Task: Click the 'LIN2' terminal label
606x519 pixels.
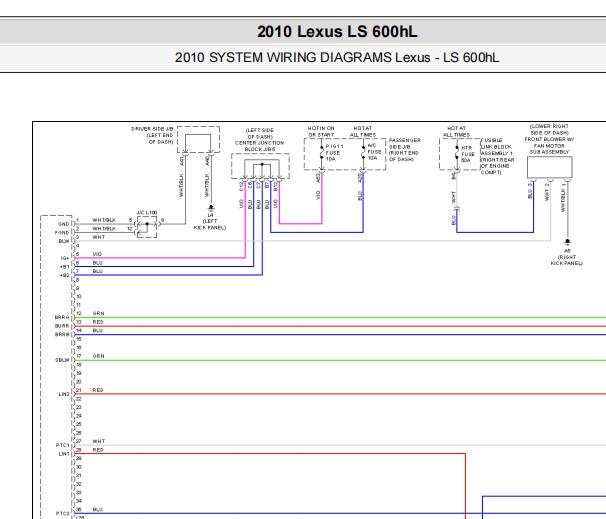Action: [64, 394]
